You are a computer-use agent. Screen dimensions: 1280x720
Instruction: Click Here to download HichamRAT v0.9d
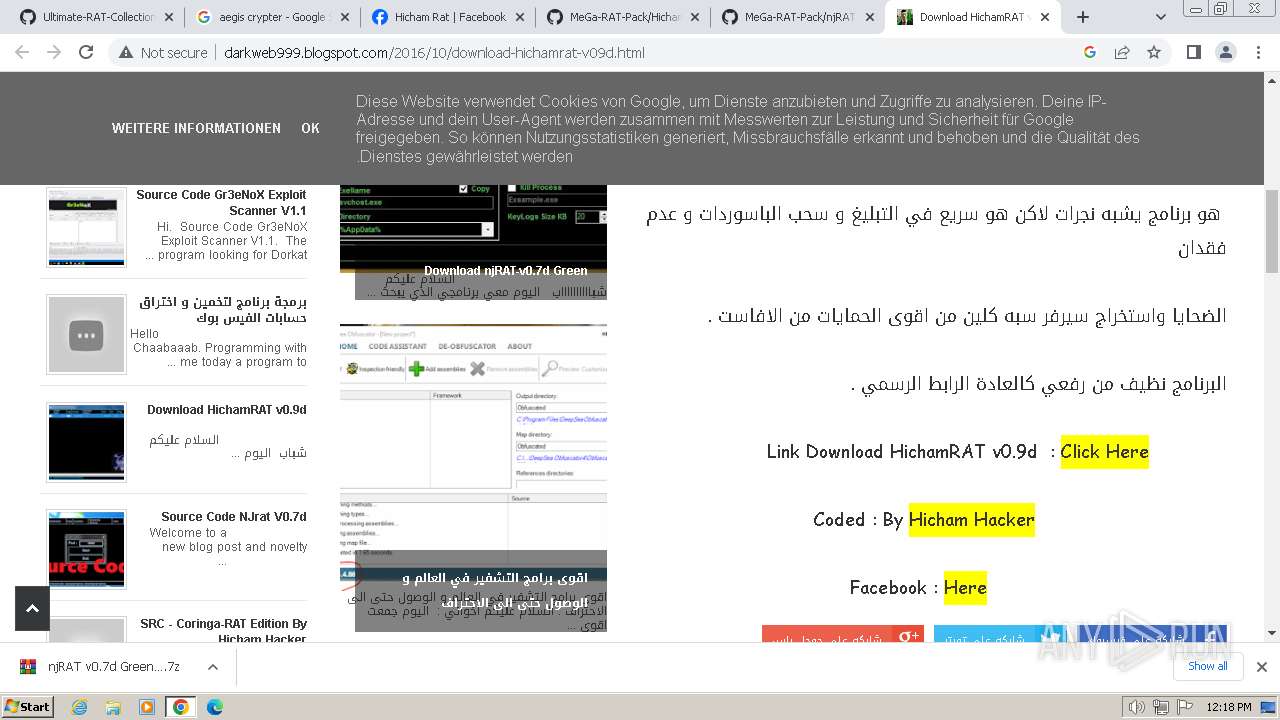(x=1104, y=451)
